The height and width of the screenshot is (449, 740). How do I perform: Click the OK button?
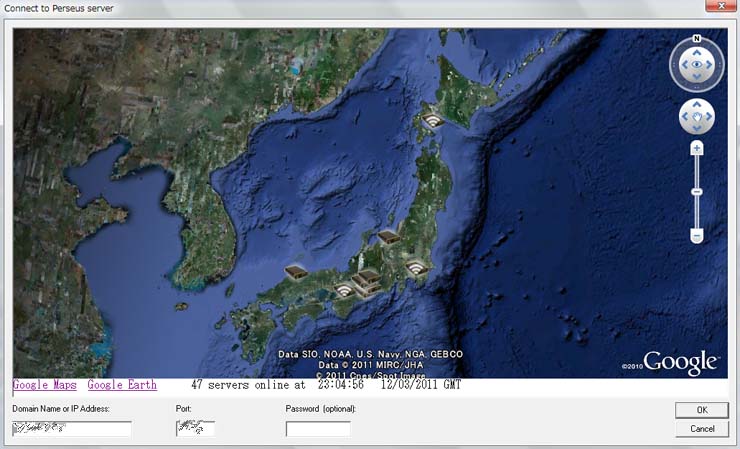click(x=702, y=410)
